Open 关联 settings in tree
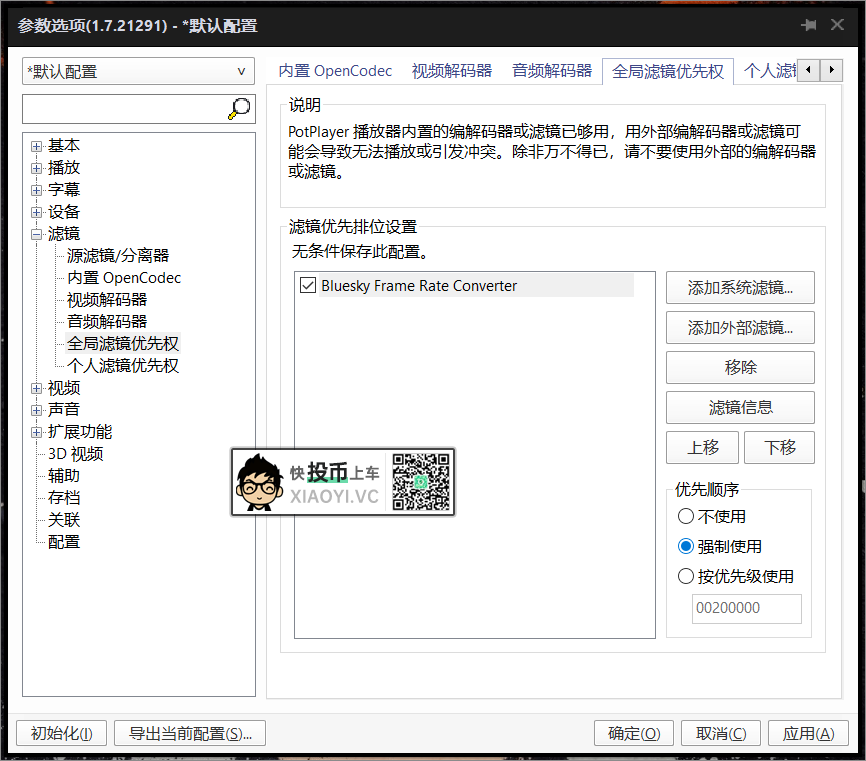Viewport: 866px width, 761px height. [x=64, y=520]
